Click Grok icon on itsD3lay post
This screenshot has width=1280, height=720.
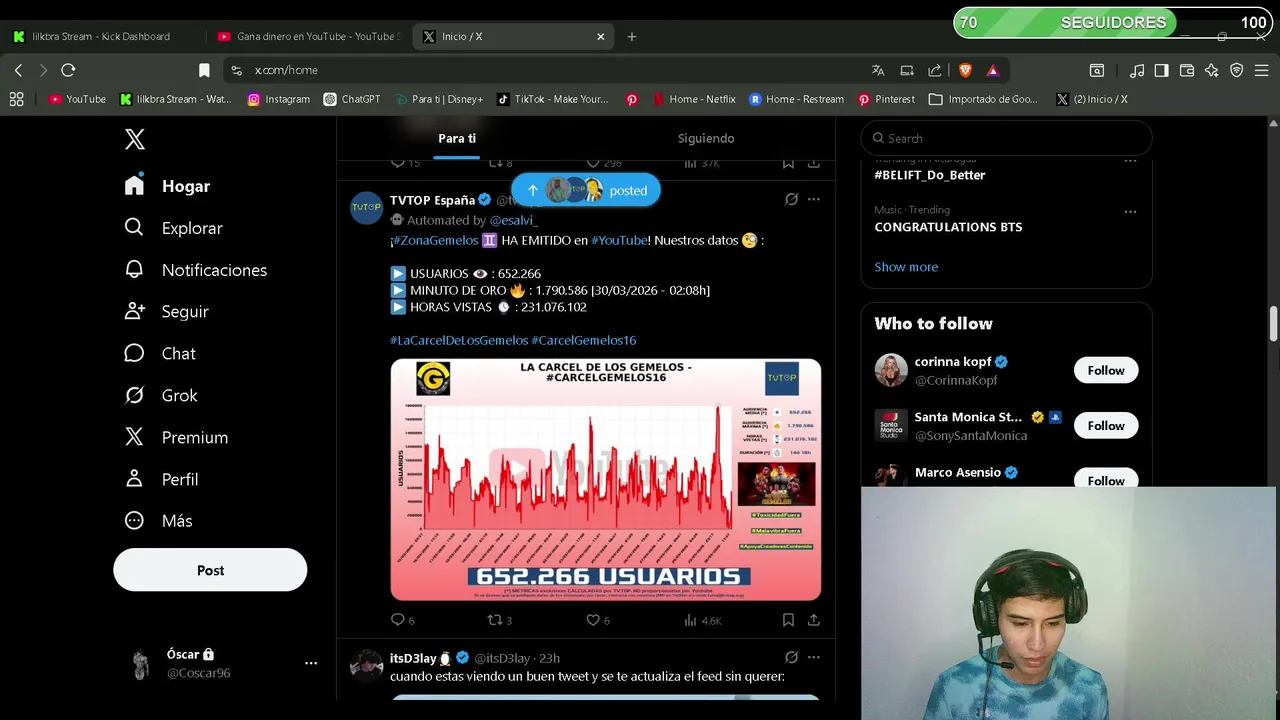coord(791,657)
